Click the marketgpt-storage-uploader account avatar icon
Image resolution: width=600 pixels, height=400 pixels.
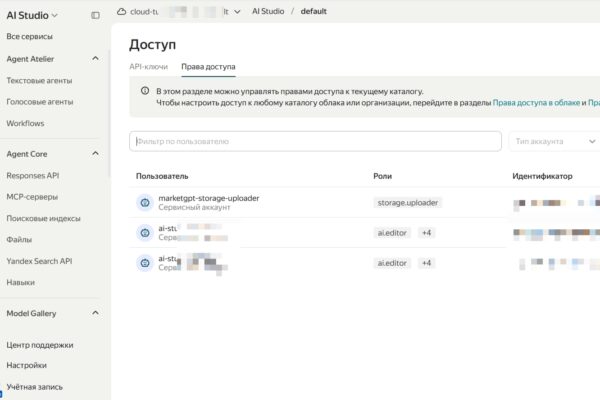(x=145, y=202)
